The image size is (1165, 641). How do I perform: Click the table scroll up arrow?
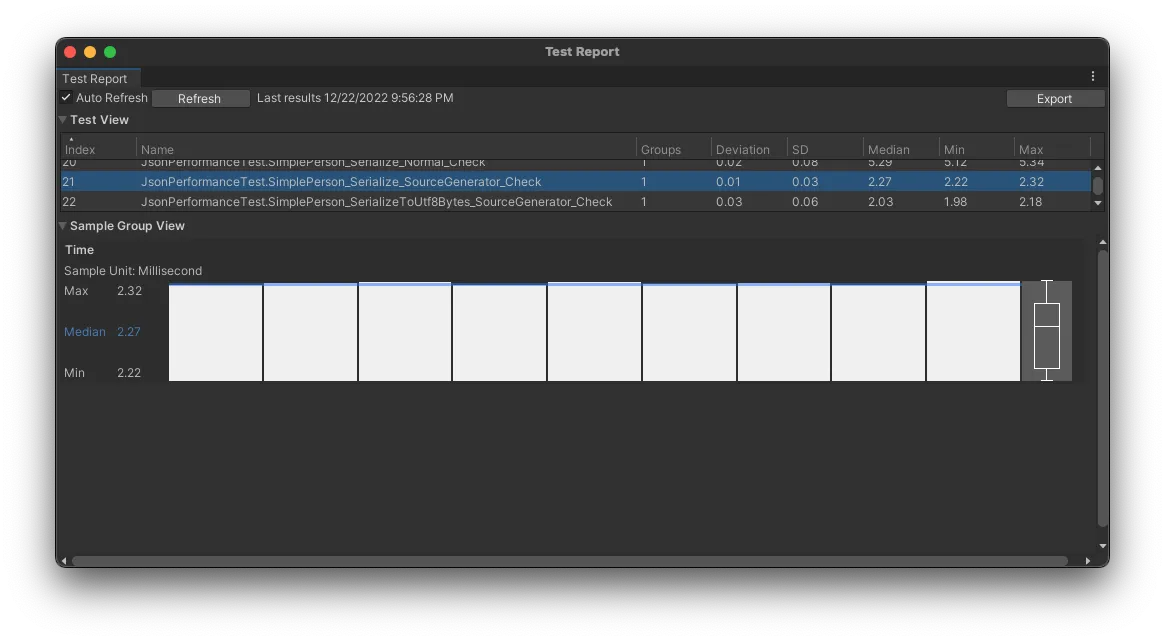tap(1098, 168)
